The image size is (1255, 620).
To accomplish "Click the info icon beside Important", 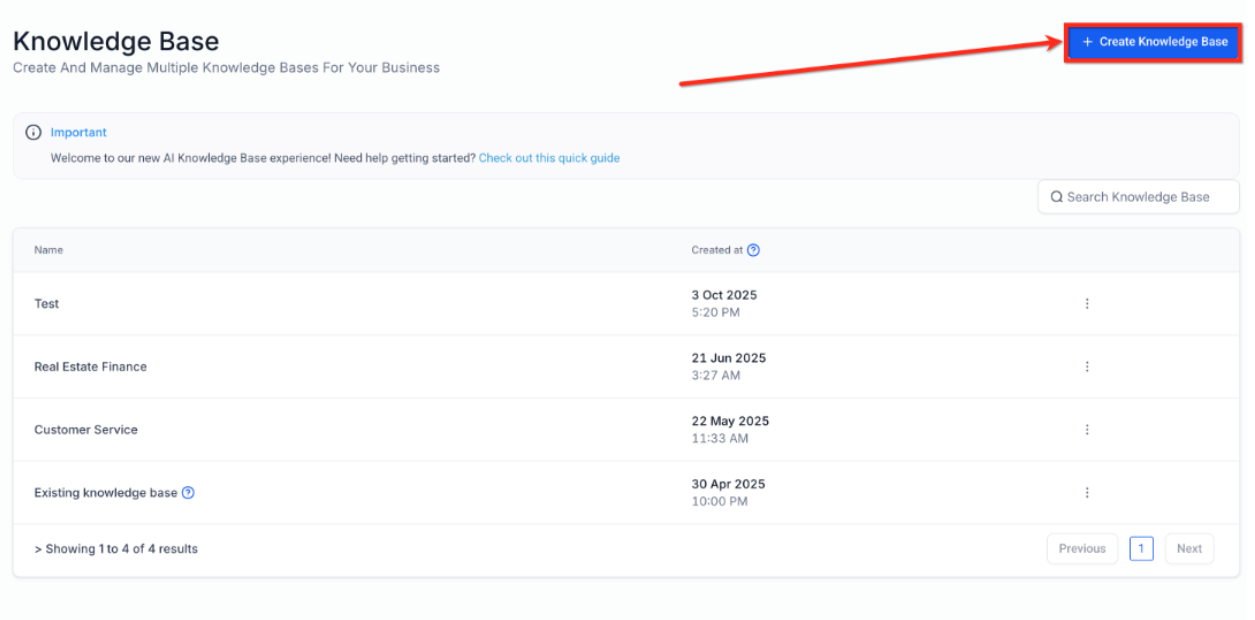I will 34,133.
